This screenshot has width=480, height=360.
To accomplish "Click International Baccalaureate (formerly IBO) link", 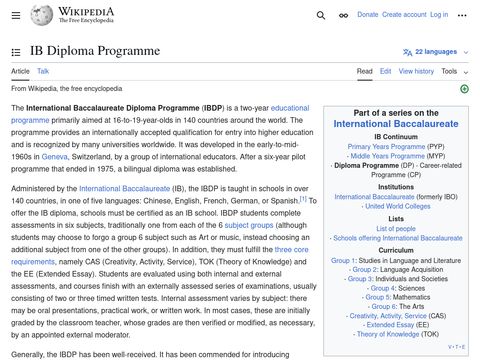I will click(x=374, y=197).
